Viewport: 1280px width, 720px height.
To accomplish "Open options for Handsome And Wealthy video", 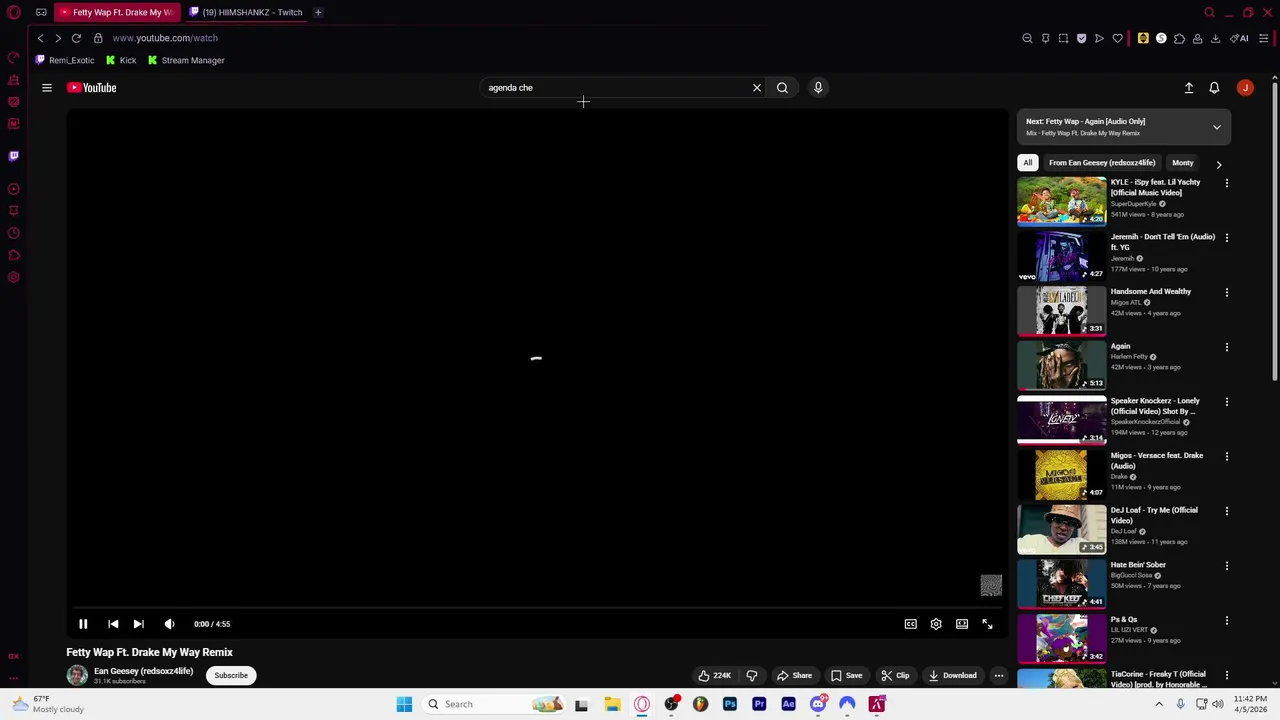I will click(x=1227, y=293).
